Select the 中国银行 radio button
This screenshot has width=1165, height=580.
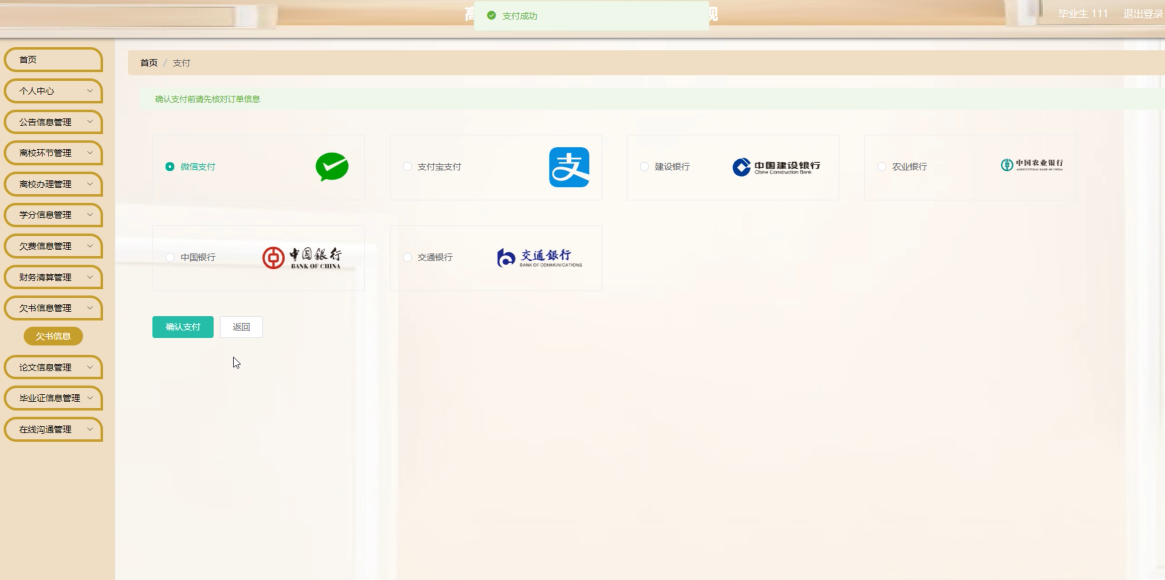tap(170, 258)
